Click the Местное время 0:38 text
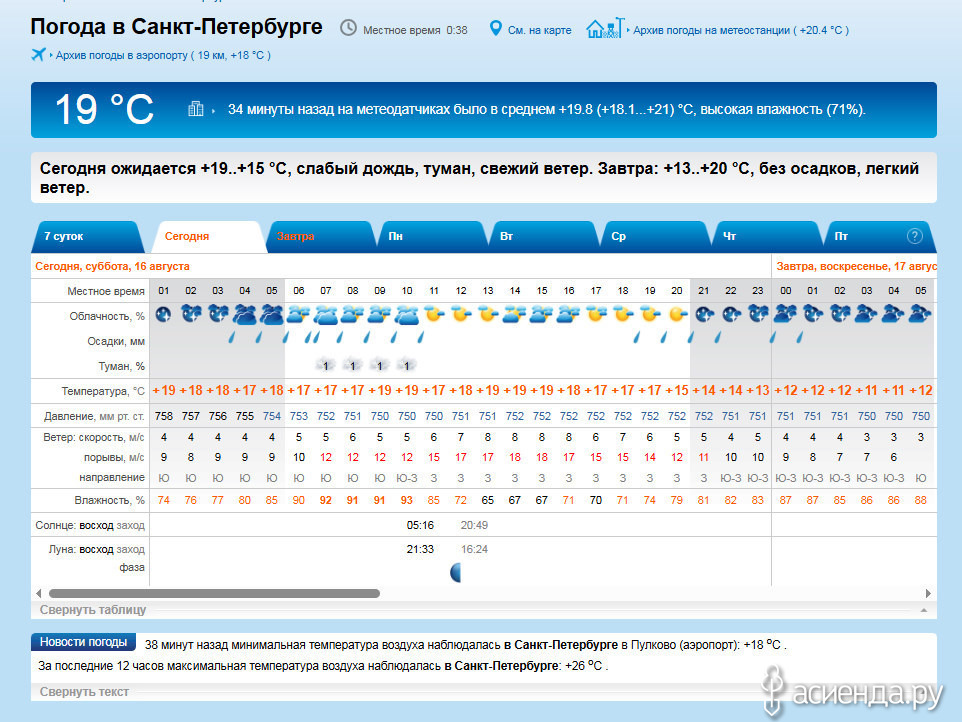962x722 pixels. [x=415, y=30]
